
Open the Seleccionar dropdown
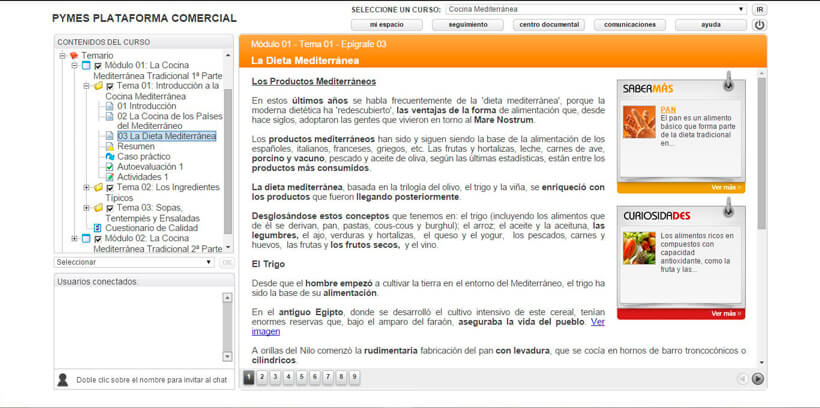click(x=134, y=262)
